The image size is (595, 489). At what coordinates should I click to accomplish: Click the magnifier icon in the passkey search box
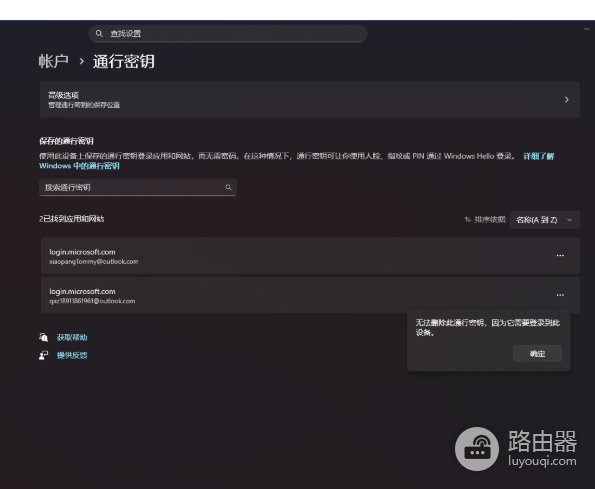point(228,187)
